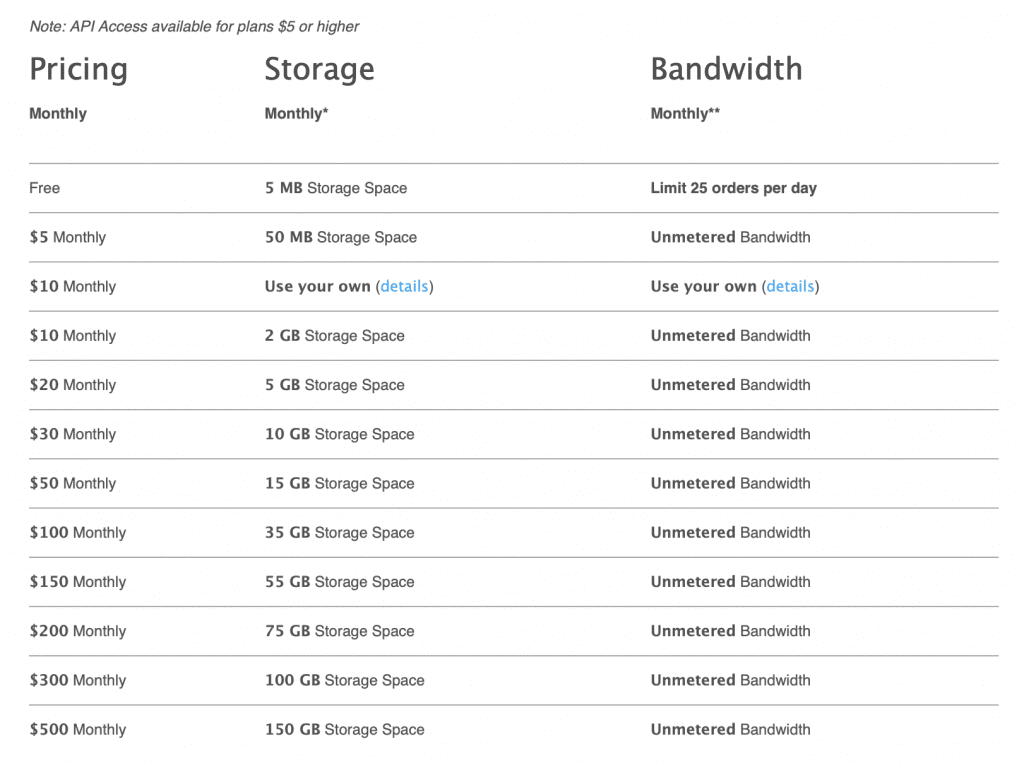The image size is (1024, 770).
Task: Click "150 GB Storage Space" text
Action: pos(344,729)
